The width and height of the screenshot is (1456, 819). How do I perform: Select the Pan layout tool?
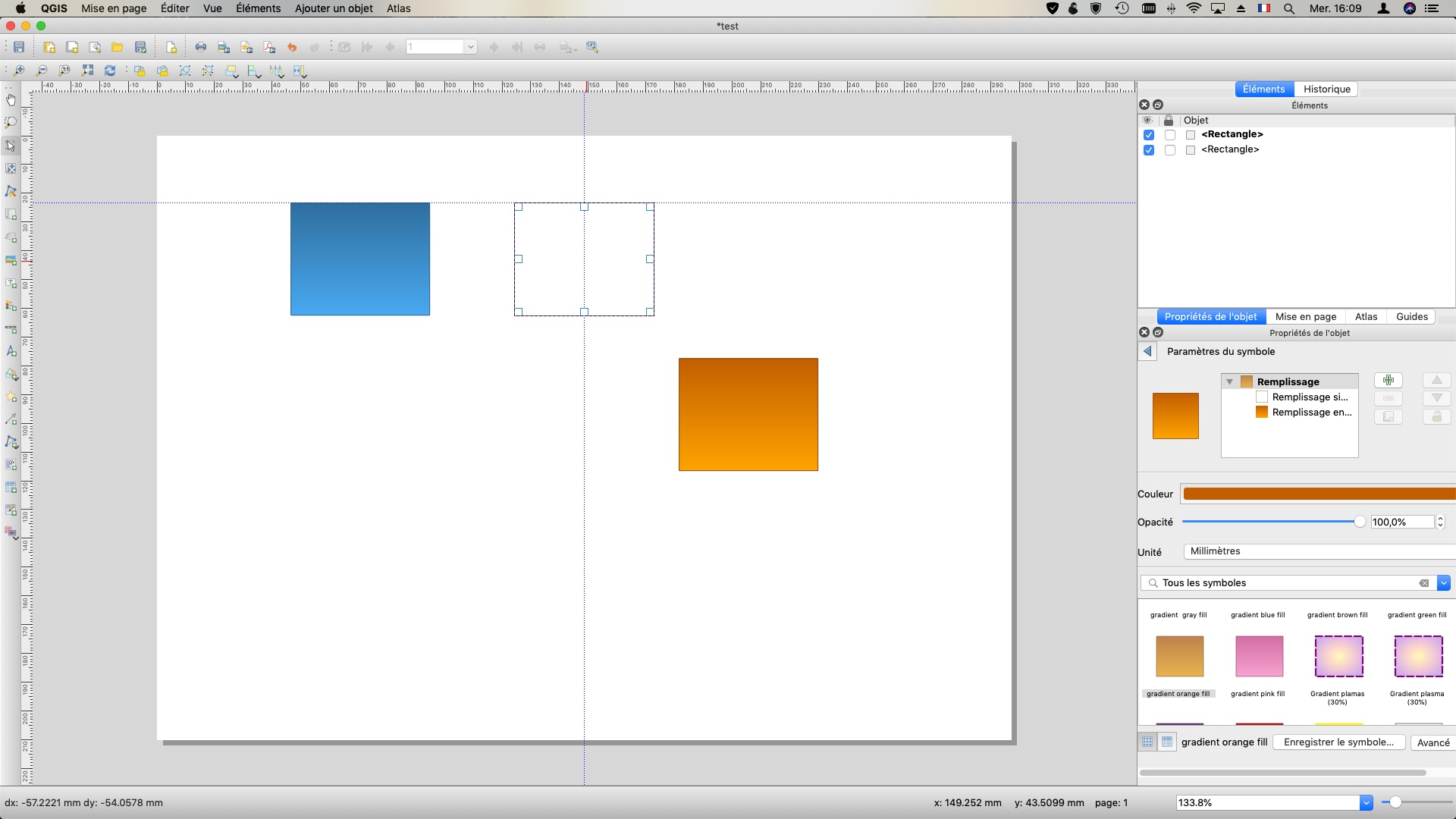tap(11, 99)
